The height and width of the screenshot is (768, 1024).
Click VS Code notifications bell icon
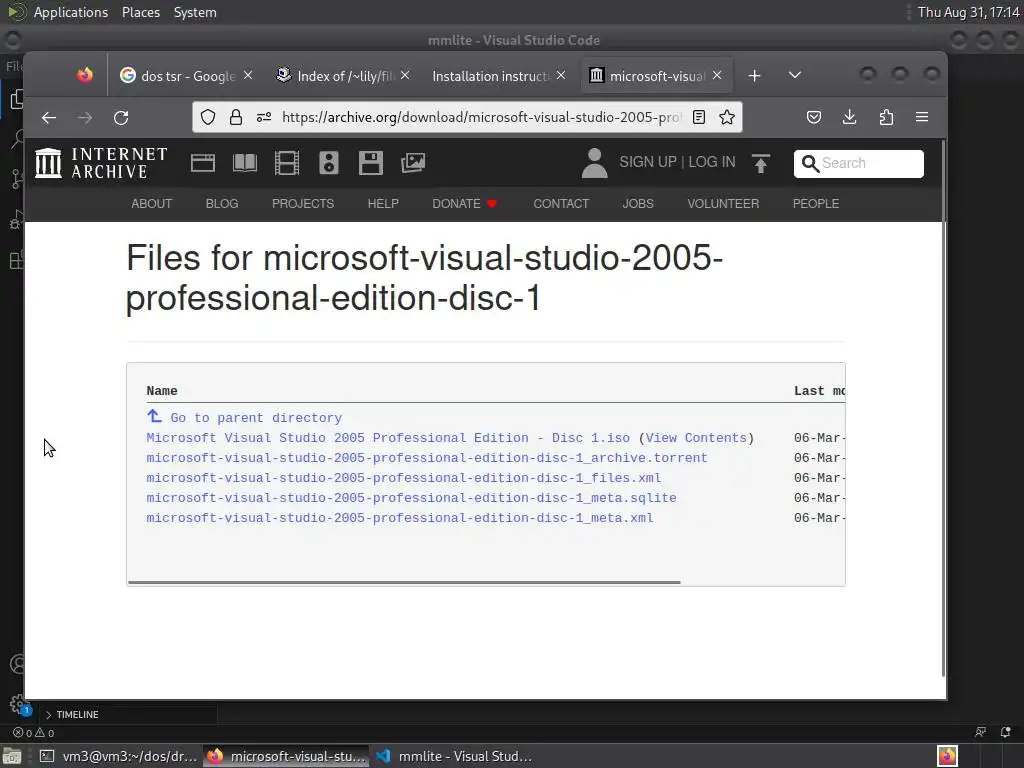1006,732
